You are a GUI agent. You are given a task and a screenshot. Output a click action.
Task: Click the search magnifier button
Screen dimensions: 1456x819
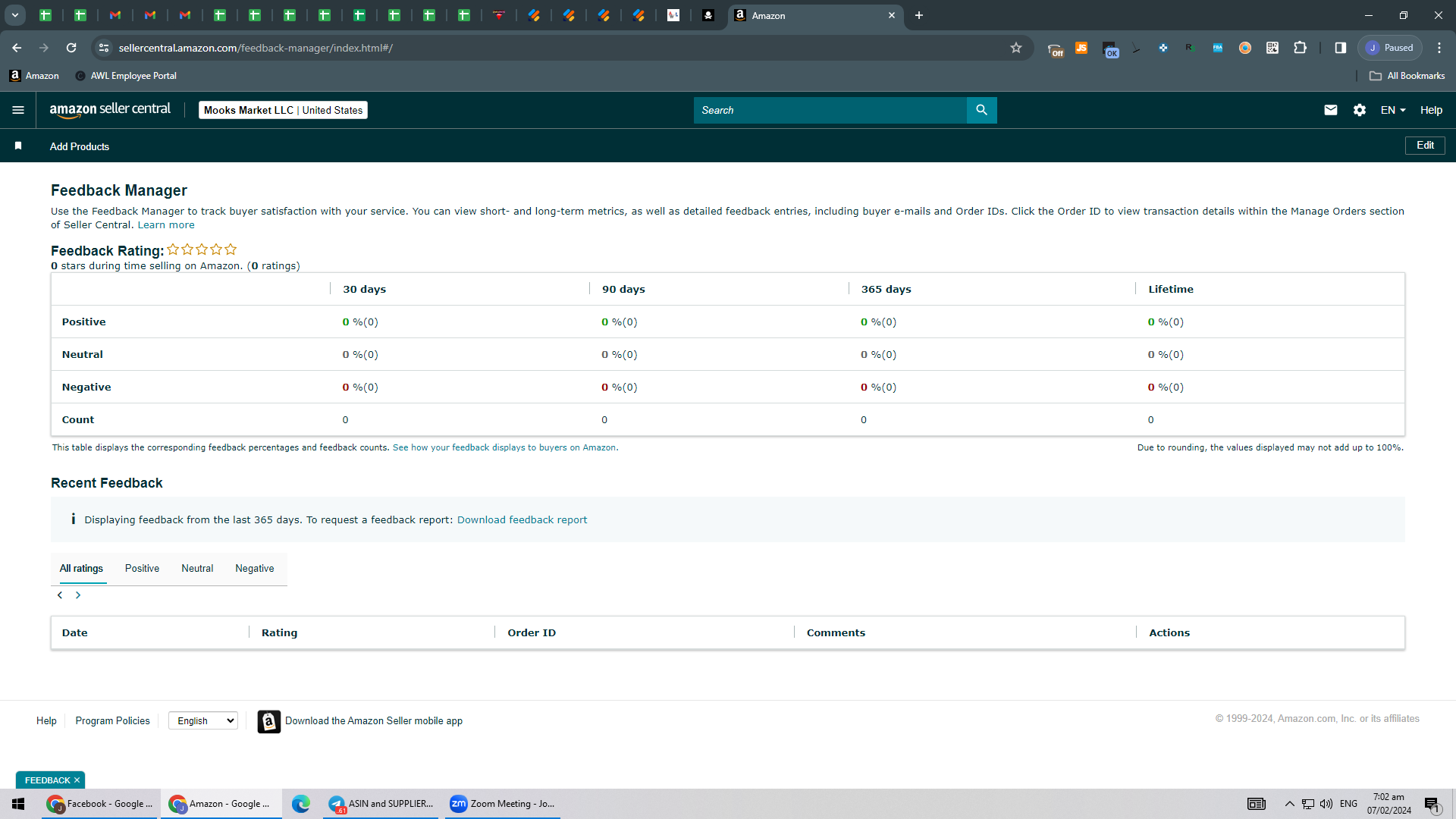click(981, 110)
